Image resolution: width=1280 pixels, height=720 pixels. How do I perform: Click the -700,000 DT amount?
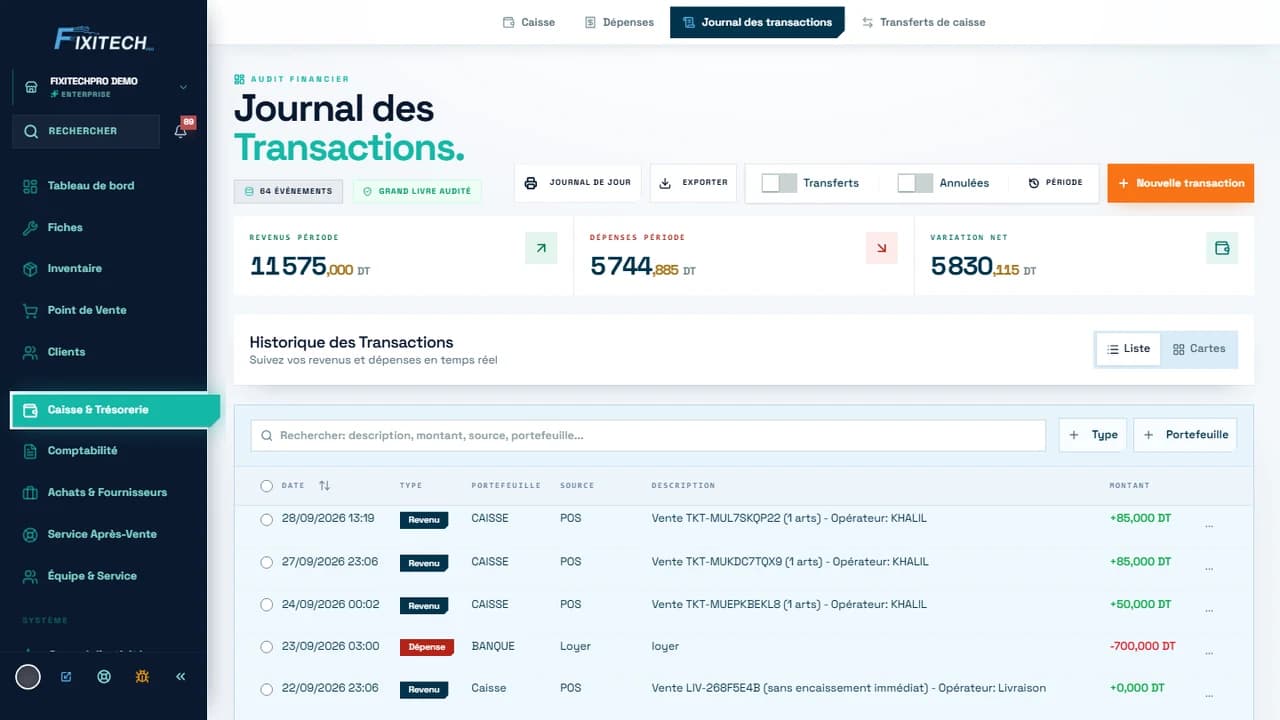[1142, 647]
